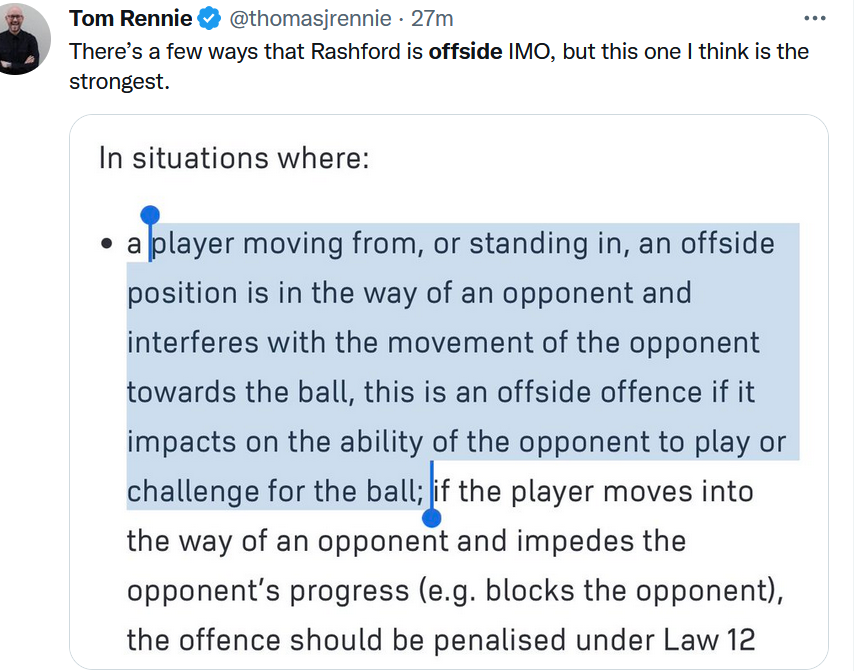Open the tweet's more options menu
Screen dimensions: 854x671
pyautogui.click(x=815, y=18)
